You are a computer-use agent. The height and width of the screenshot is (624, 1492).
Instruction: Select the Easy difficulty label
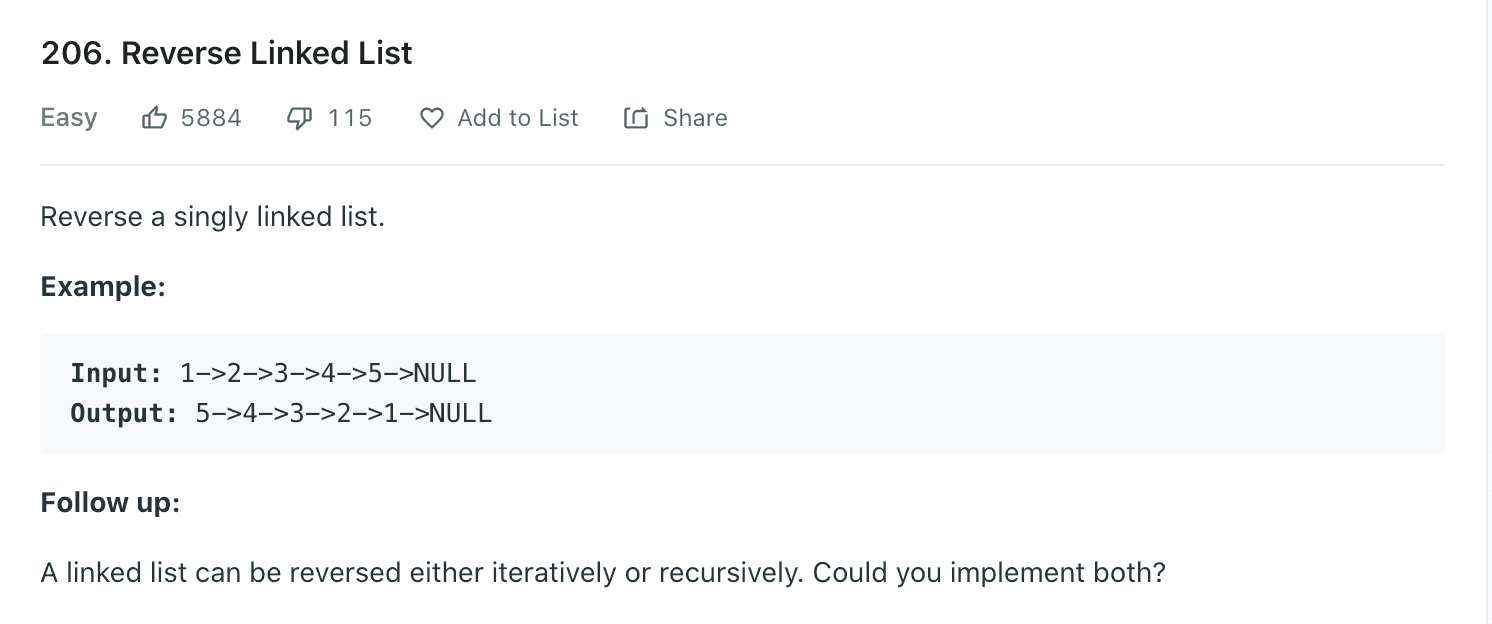tap(67, 117)
